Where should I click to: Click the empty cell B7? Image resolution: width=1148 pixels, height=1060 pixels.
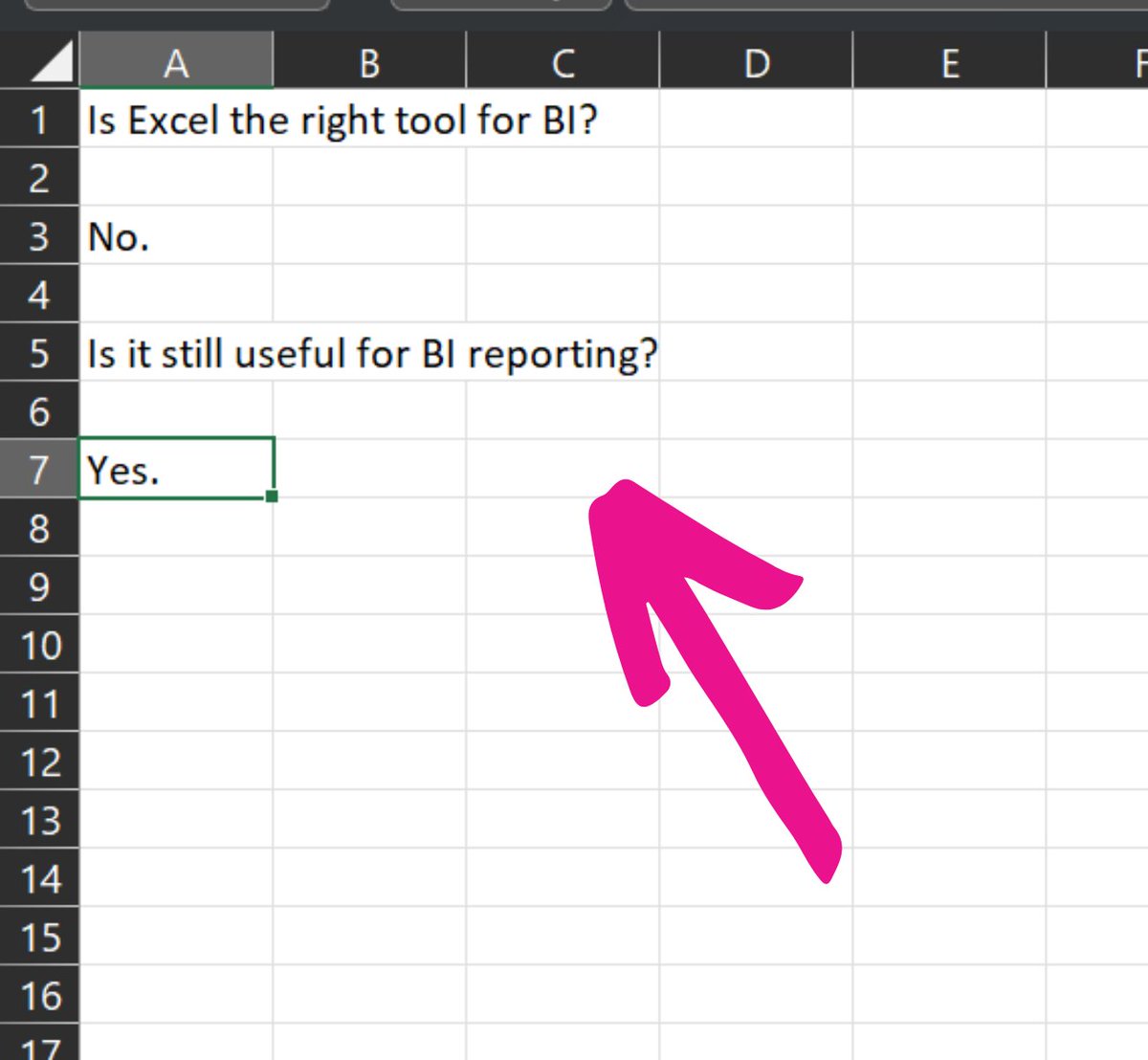pyautogui.click(x=369, y=469)
